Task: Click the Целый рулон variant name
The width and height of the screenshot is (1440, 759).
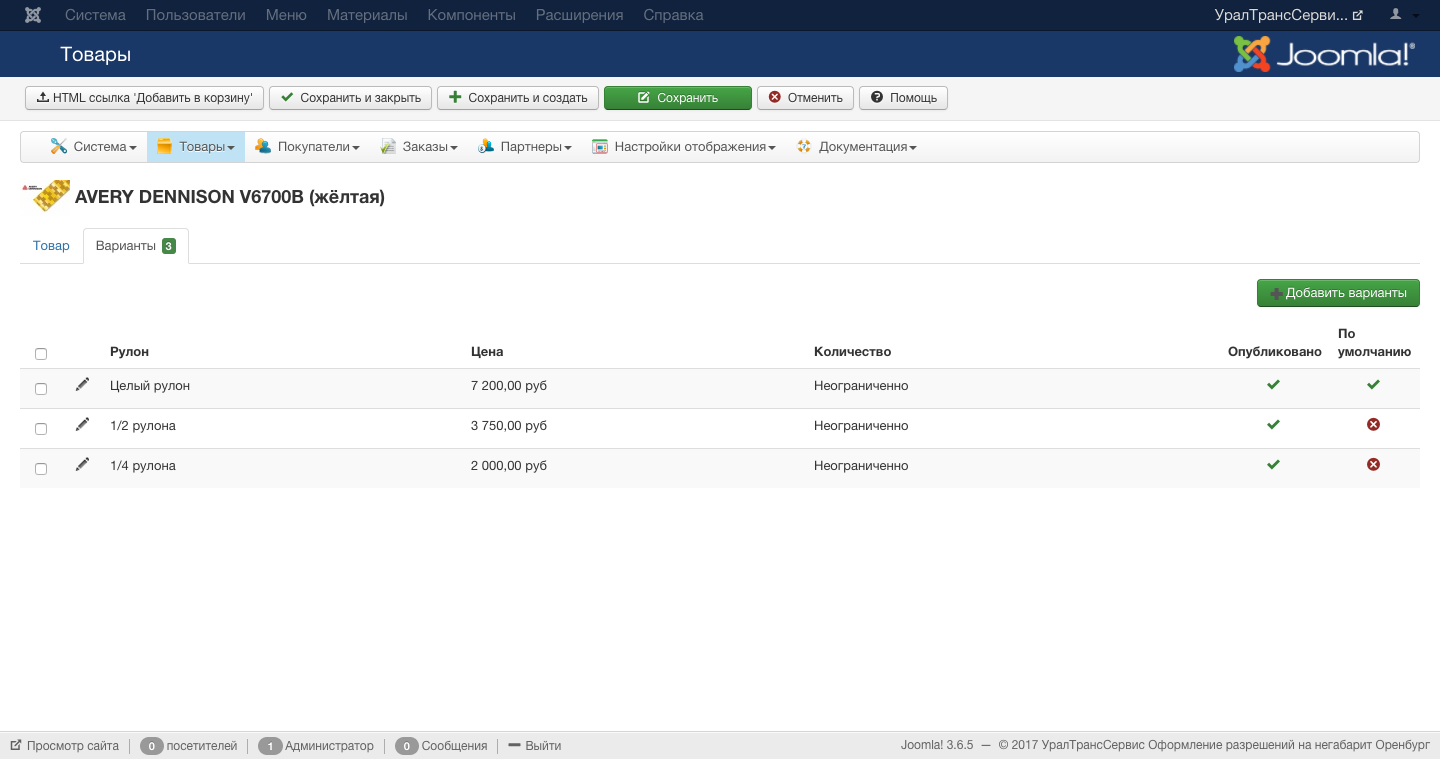Action: (x=150, y=386)
